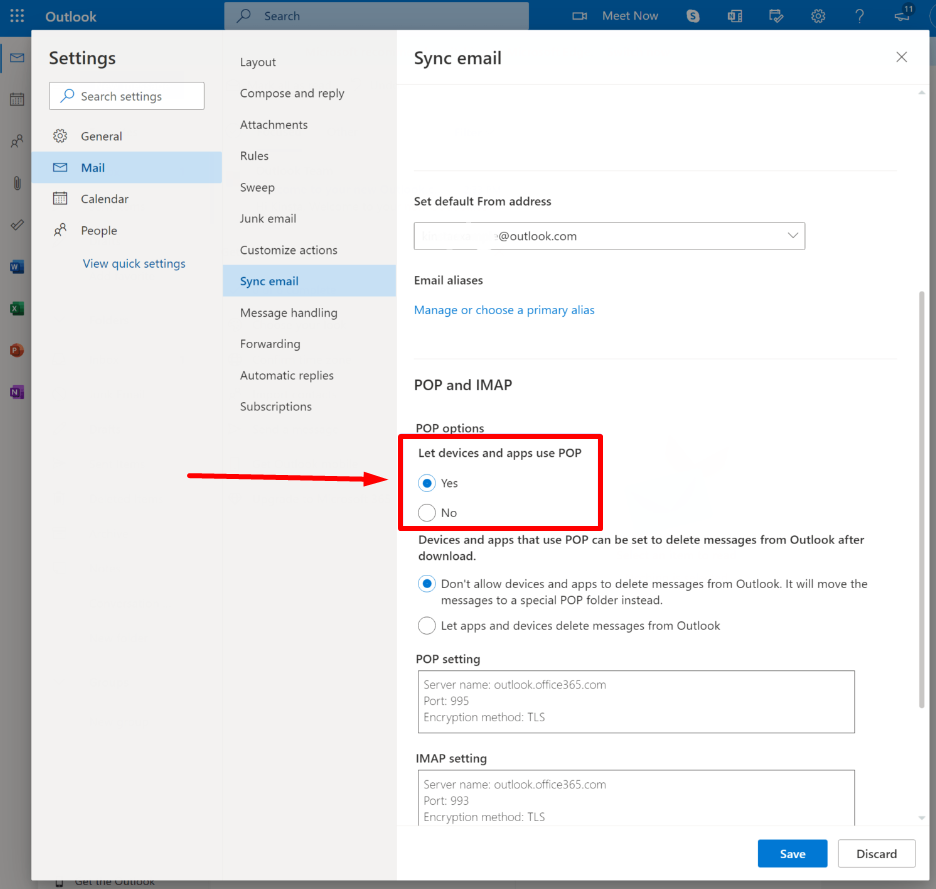Open Calendar settings category

[x=127, y=199]
